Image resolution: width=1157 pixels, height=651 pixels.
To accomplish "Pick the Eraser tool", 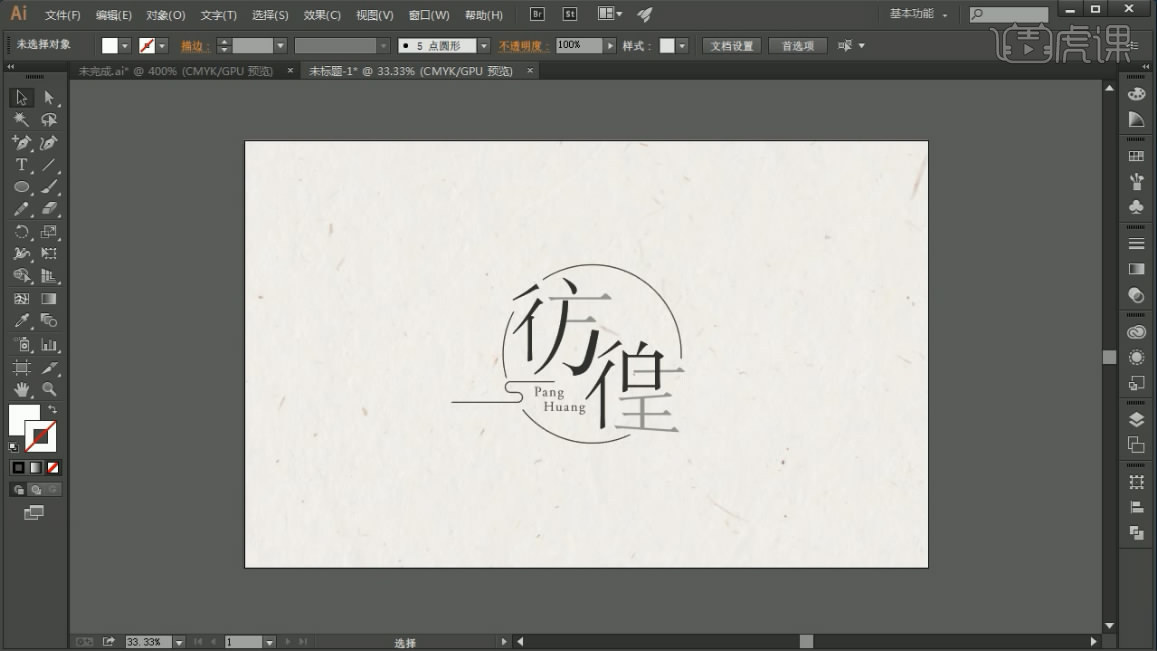I will click(49, 209).
